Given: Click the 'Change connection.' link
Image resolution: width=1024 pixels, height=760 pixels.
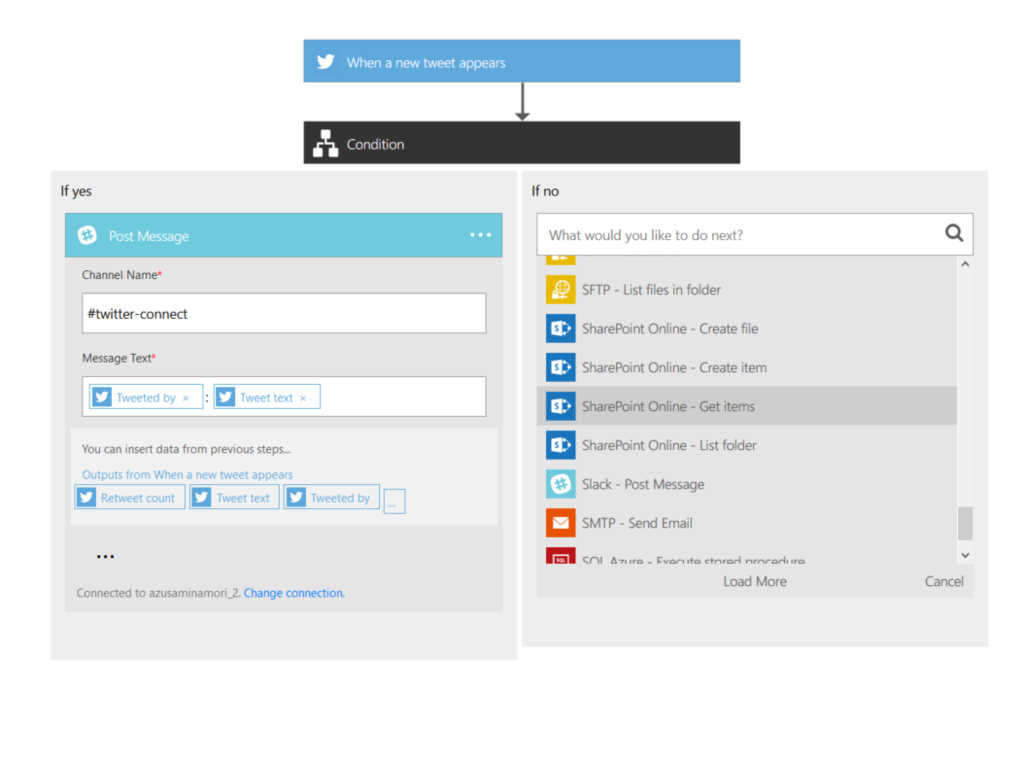Looking at the screenshot, I should point(294,593).
